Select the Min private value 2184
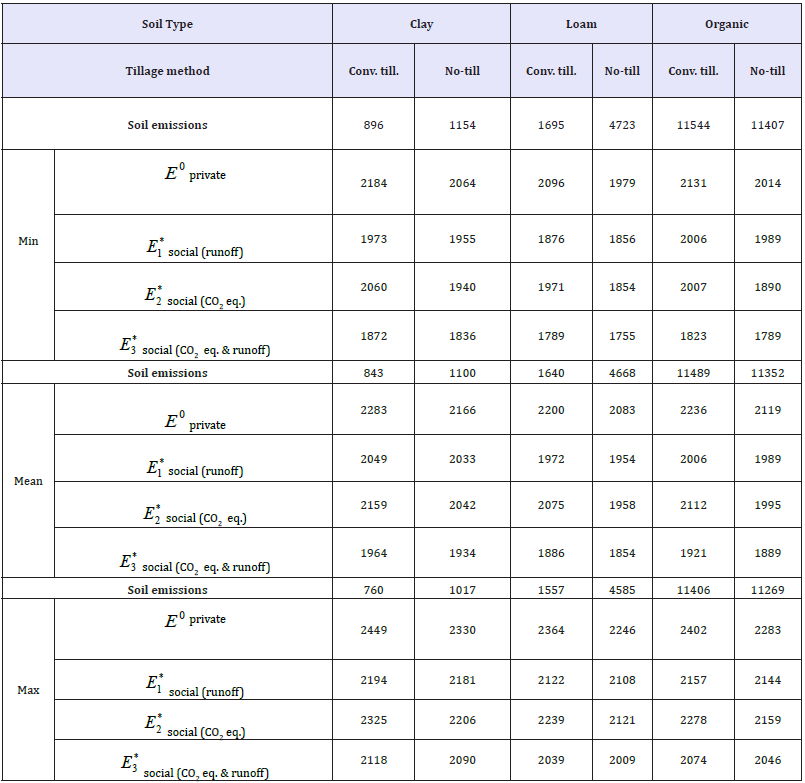 point(373,183)
